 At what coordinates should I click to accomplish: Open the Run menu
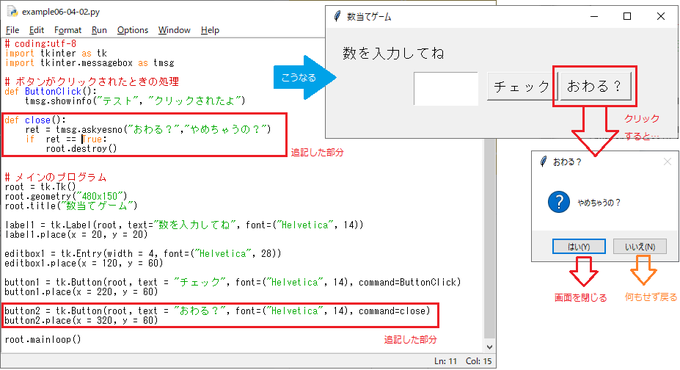99,30
